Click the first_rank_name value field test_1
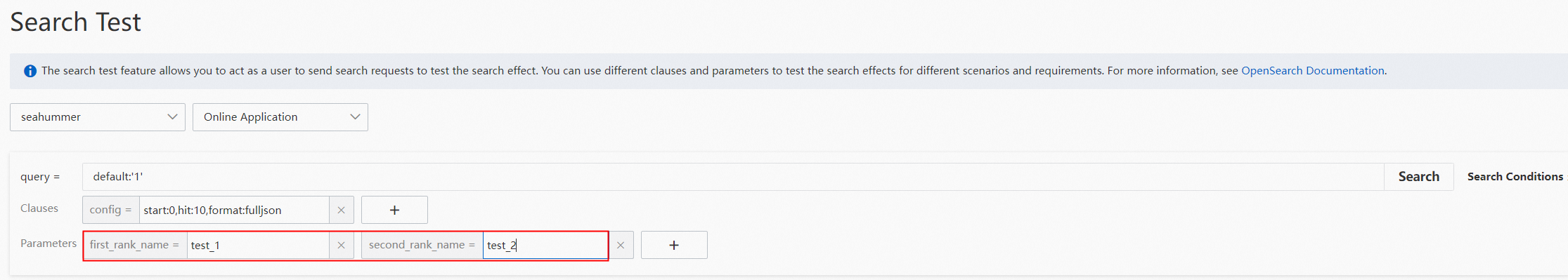Screen dimensions: 1568x280 (x=258, y=245)
